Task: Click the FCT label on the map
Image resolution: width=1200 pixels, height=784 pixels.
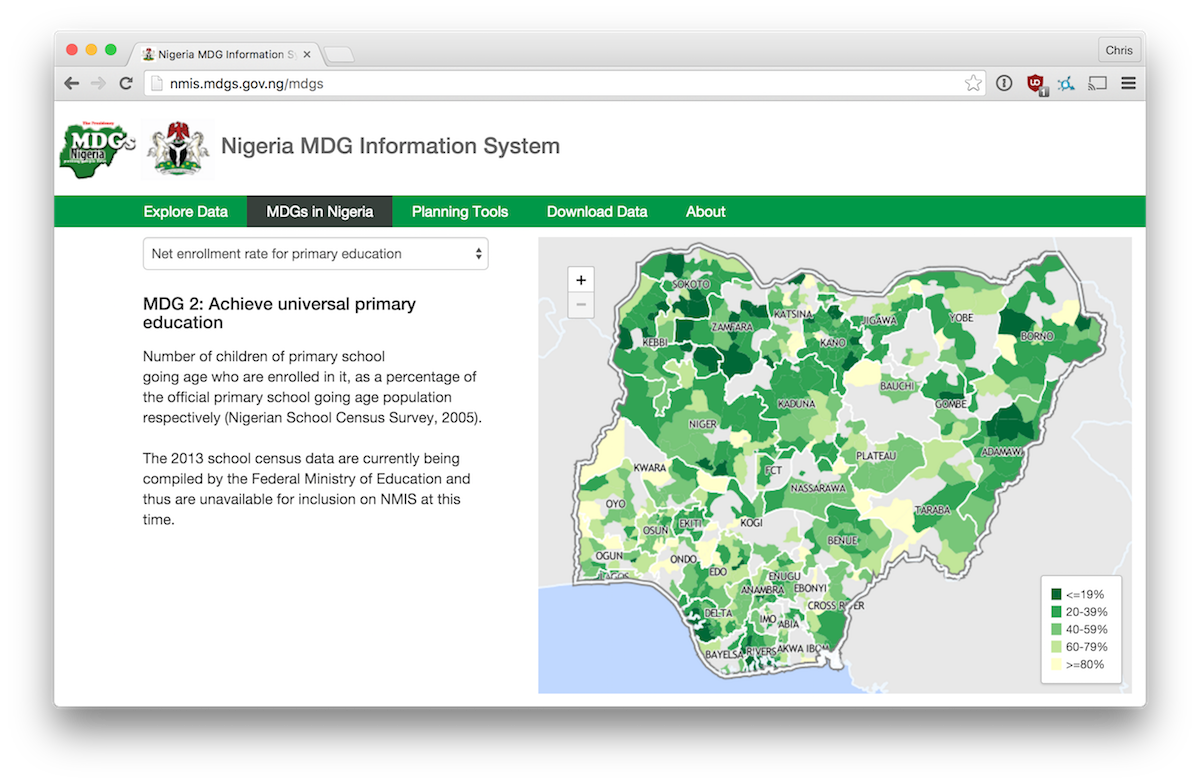Action: (x=773, y=470)
